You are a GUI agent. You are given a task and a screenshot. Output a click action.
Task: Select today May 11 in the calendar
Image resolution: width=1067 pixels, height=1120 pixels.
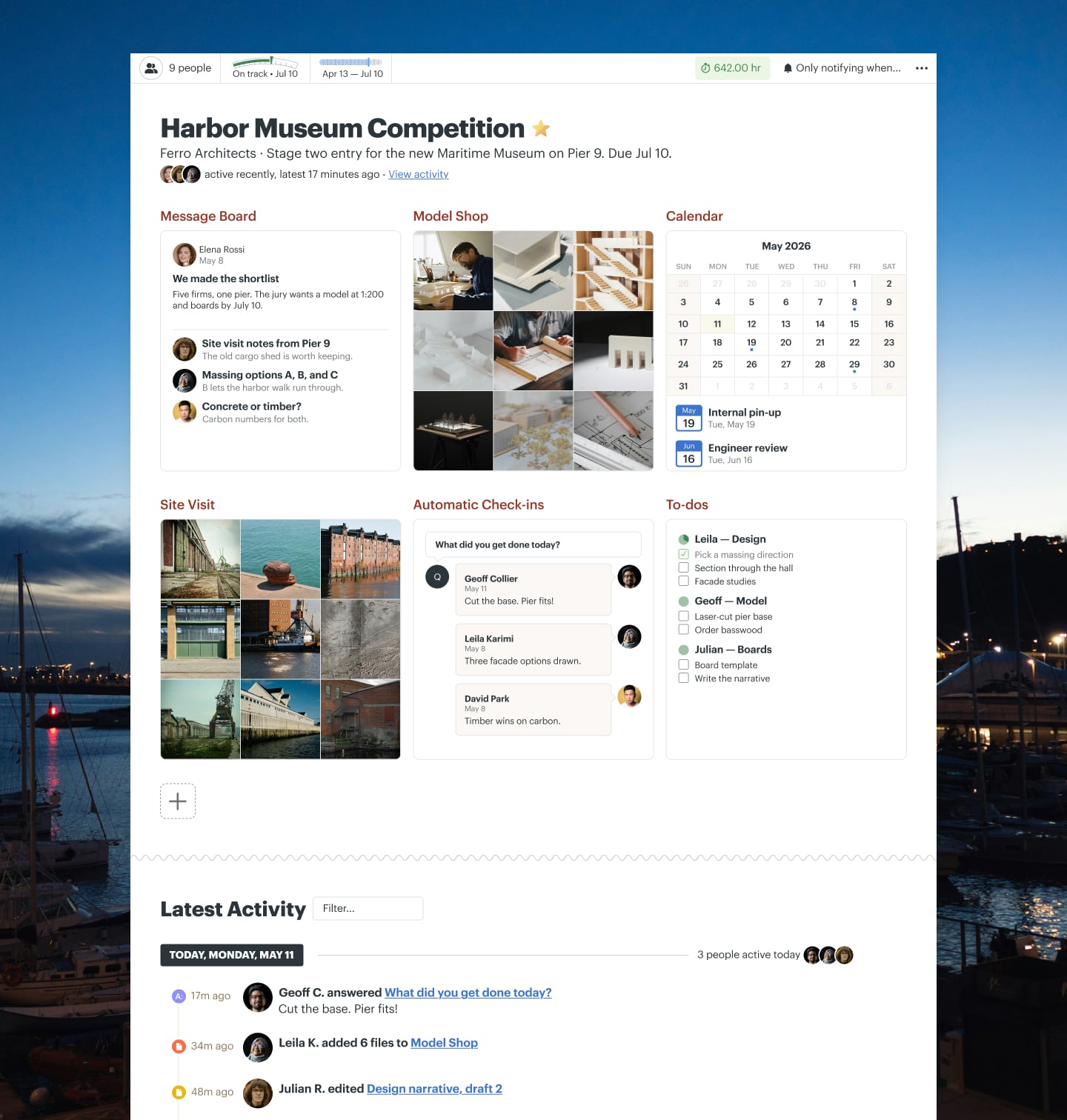tap(717, 324)
